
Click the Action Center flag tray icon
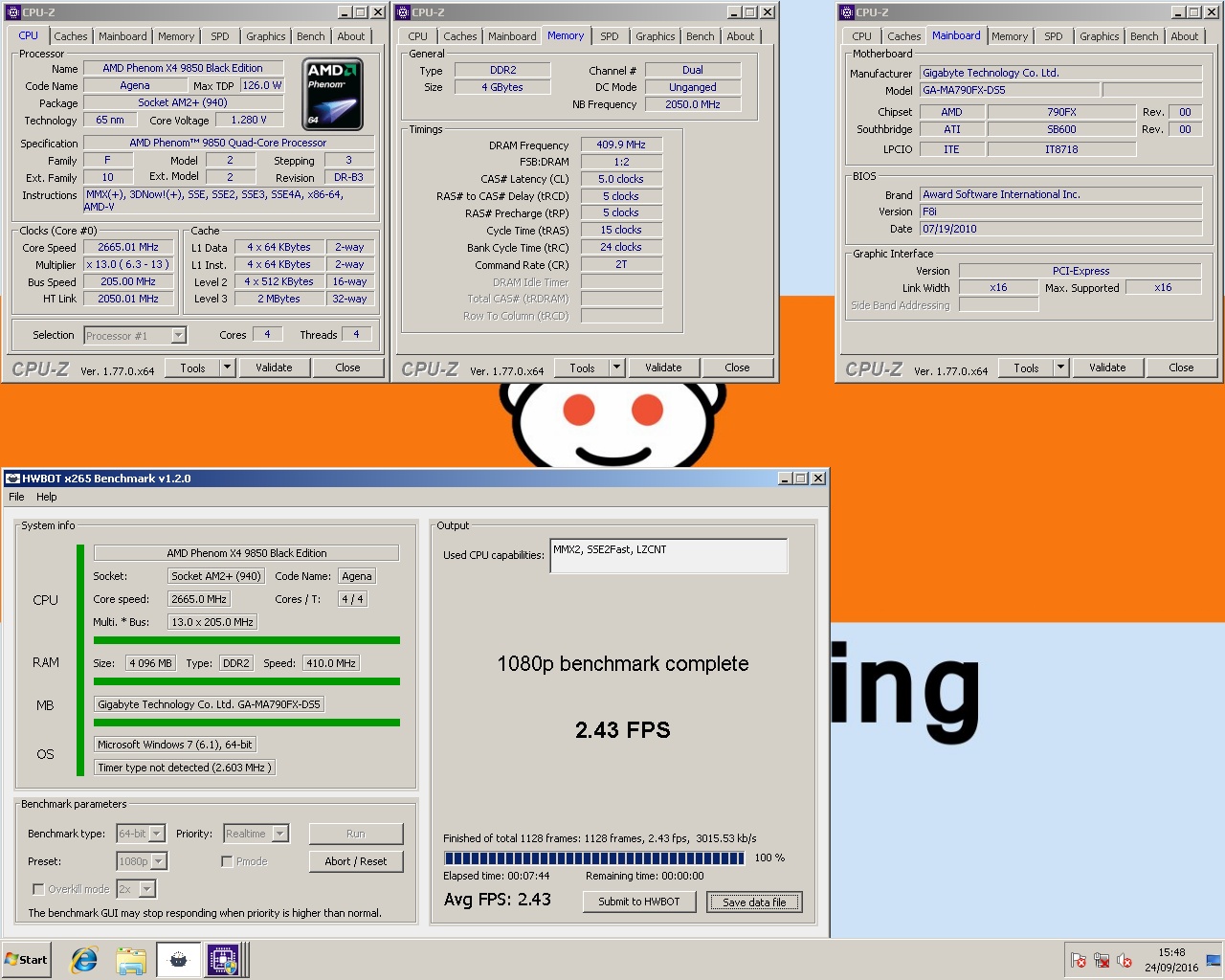coord(1079,960)
